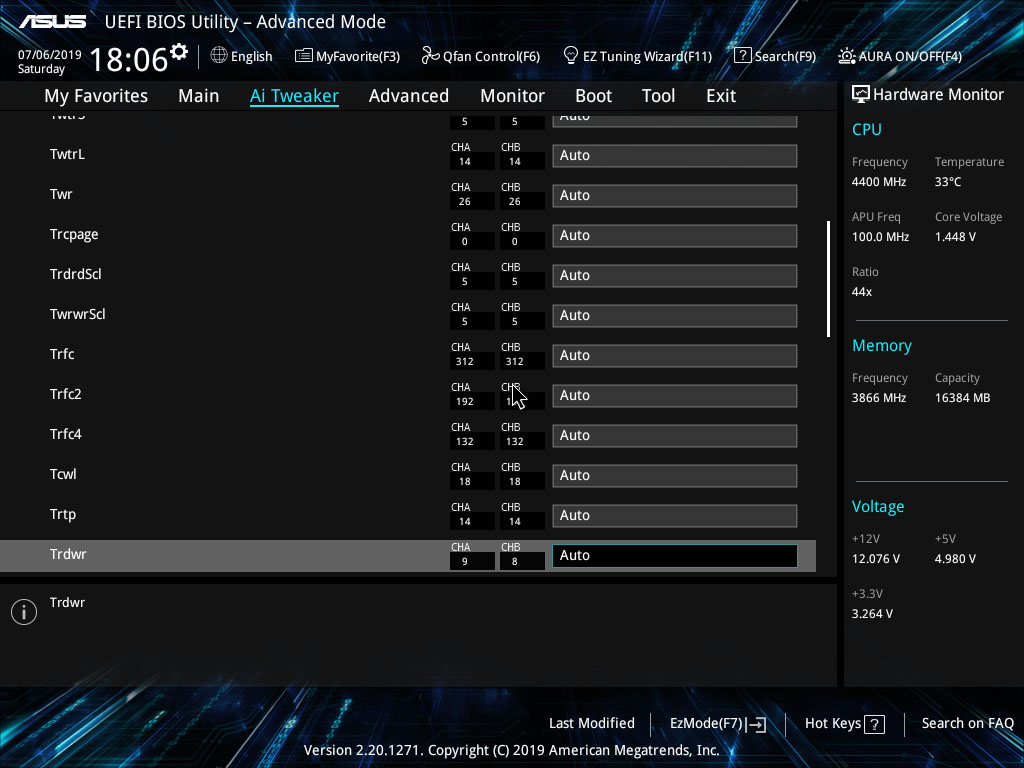Image resolution: width=1024 pixels, height=768 pixels.
Task: Click the Qfan Control fan icon
Action: (430, 56)
